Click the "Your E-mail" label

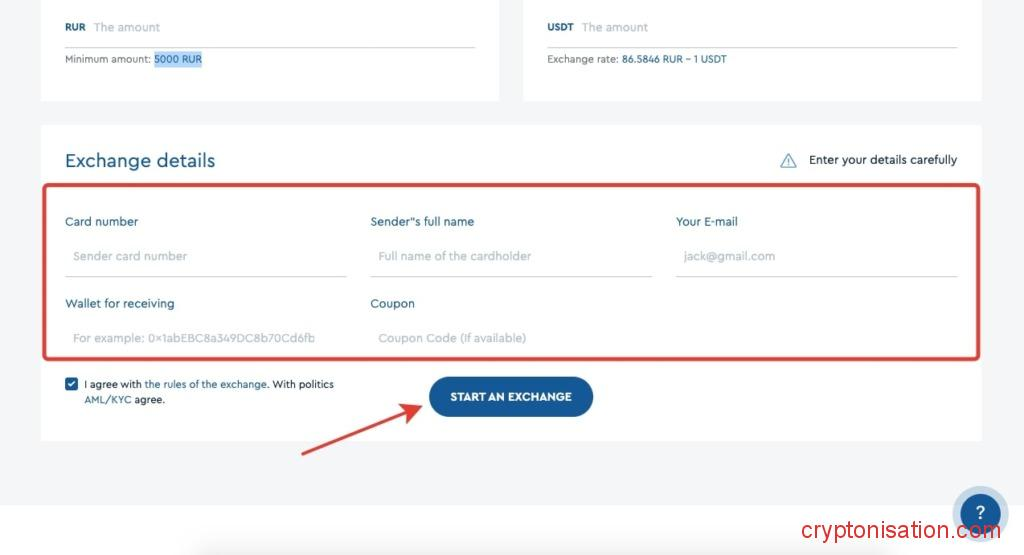(707, 221)
